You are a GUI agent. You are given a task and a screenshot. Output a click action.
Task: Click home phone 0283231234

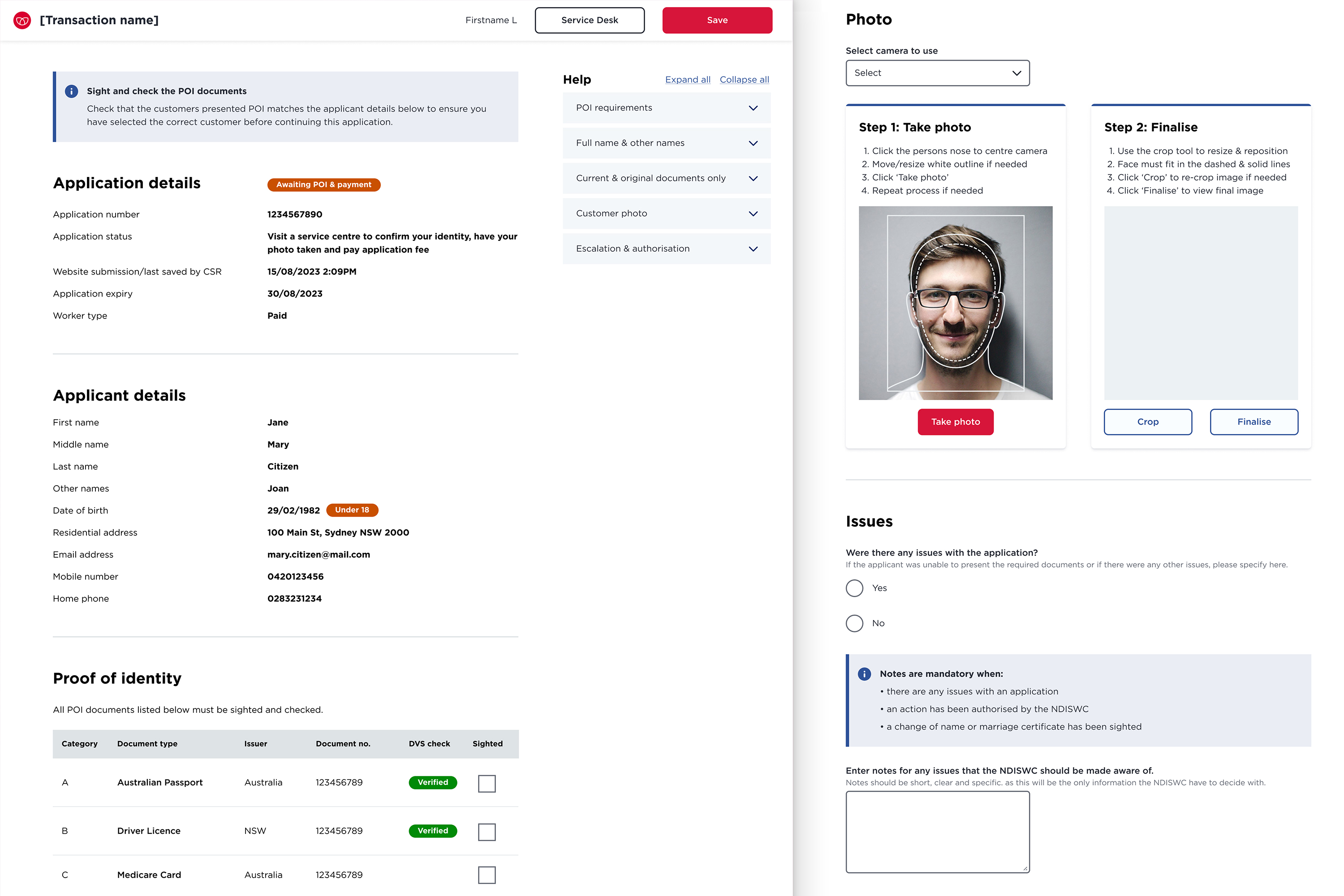point(295,599)
